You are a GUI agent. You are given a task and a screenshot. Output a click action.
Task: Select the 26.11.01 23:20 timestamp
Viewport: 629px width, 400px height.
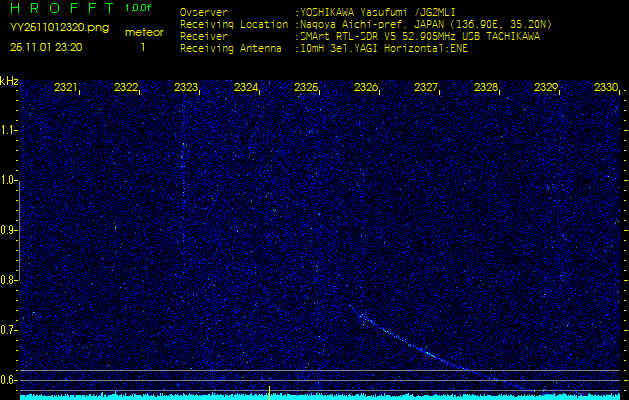pyautogui.click(x=46, y=47)
